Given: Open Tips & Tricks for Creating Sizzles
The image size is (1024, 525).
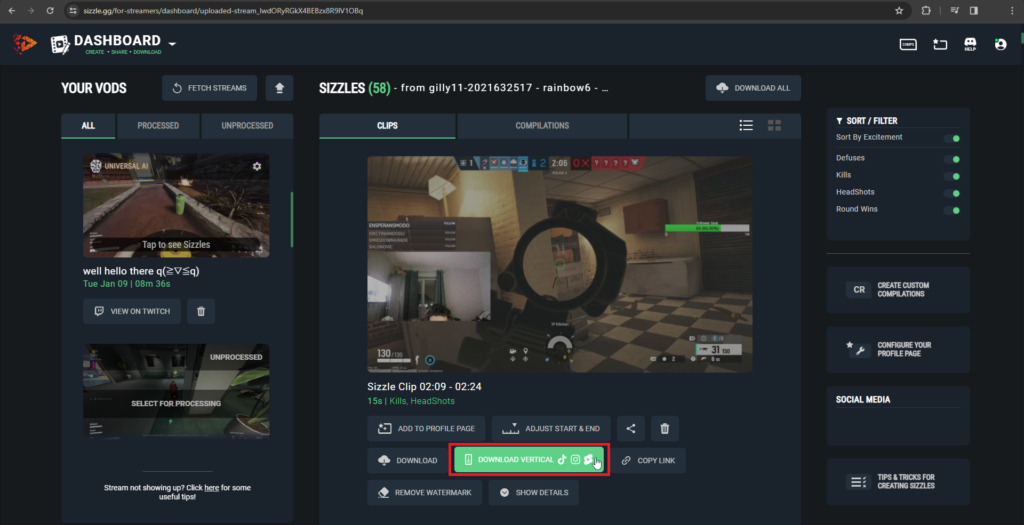Looking at the screenshot, I should tap(898, 482).
